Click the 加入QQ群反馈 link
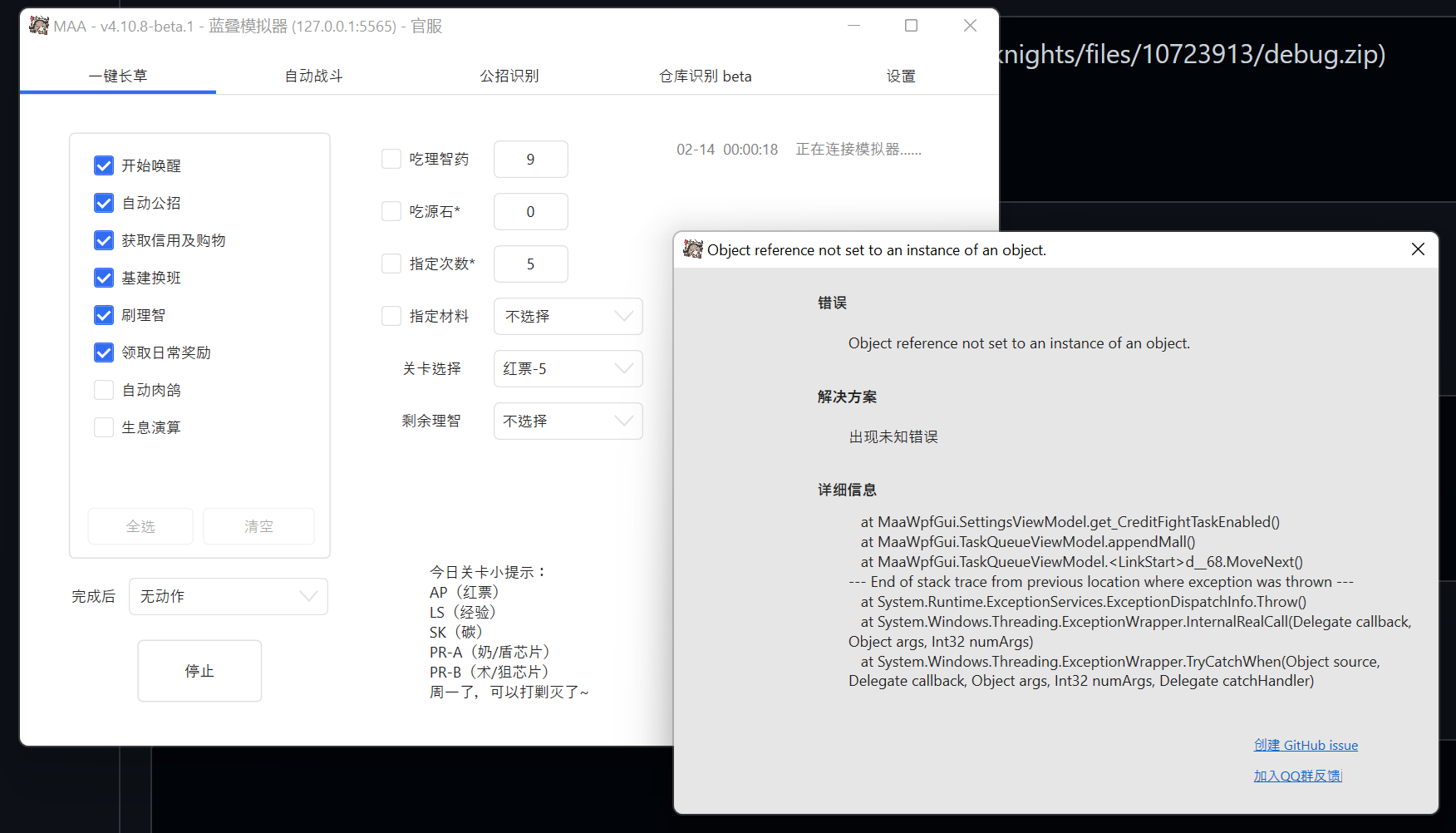The width and height of the screenshot is (1456, 833). point(1297,775)
